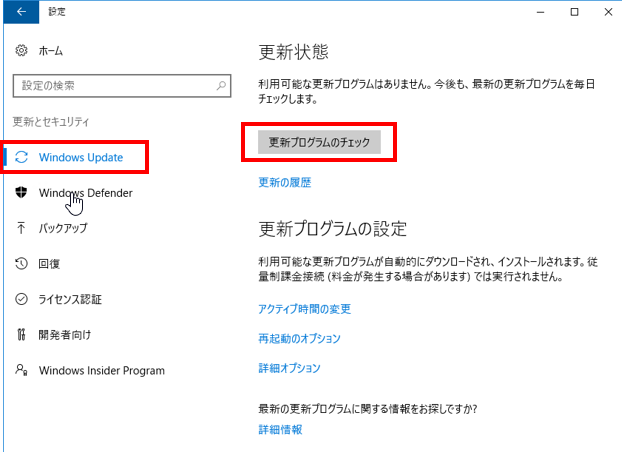Click the magnifier icon in search box
622x452 pixels.
click(221, 85)
